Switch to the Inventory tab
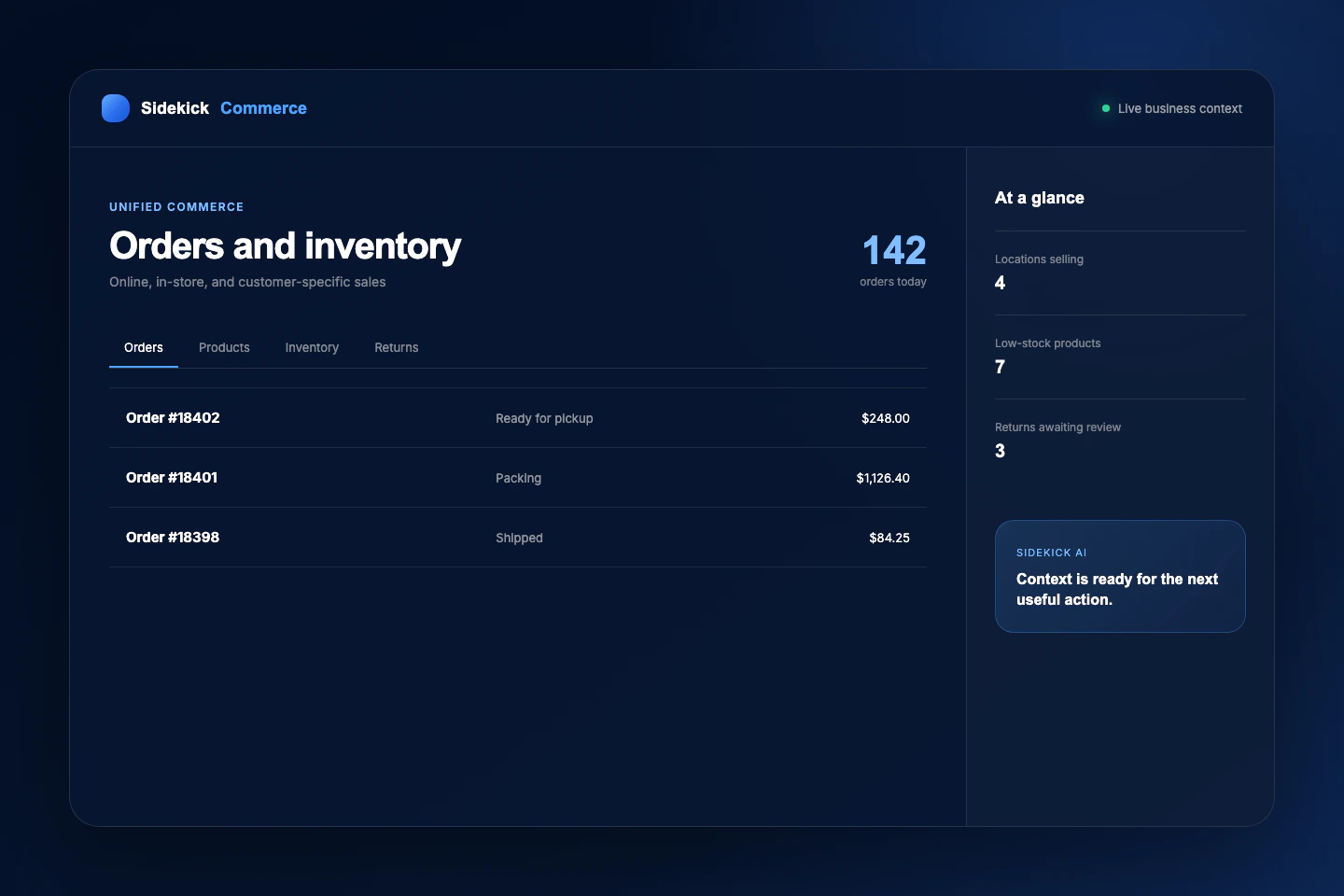Image resolution: width=1344 pixels, height=896 pixels. click(312, 347)
